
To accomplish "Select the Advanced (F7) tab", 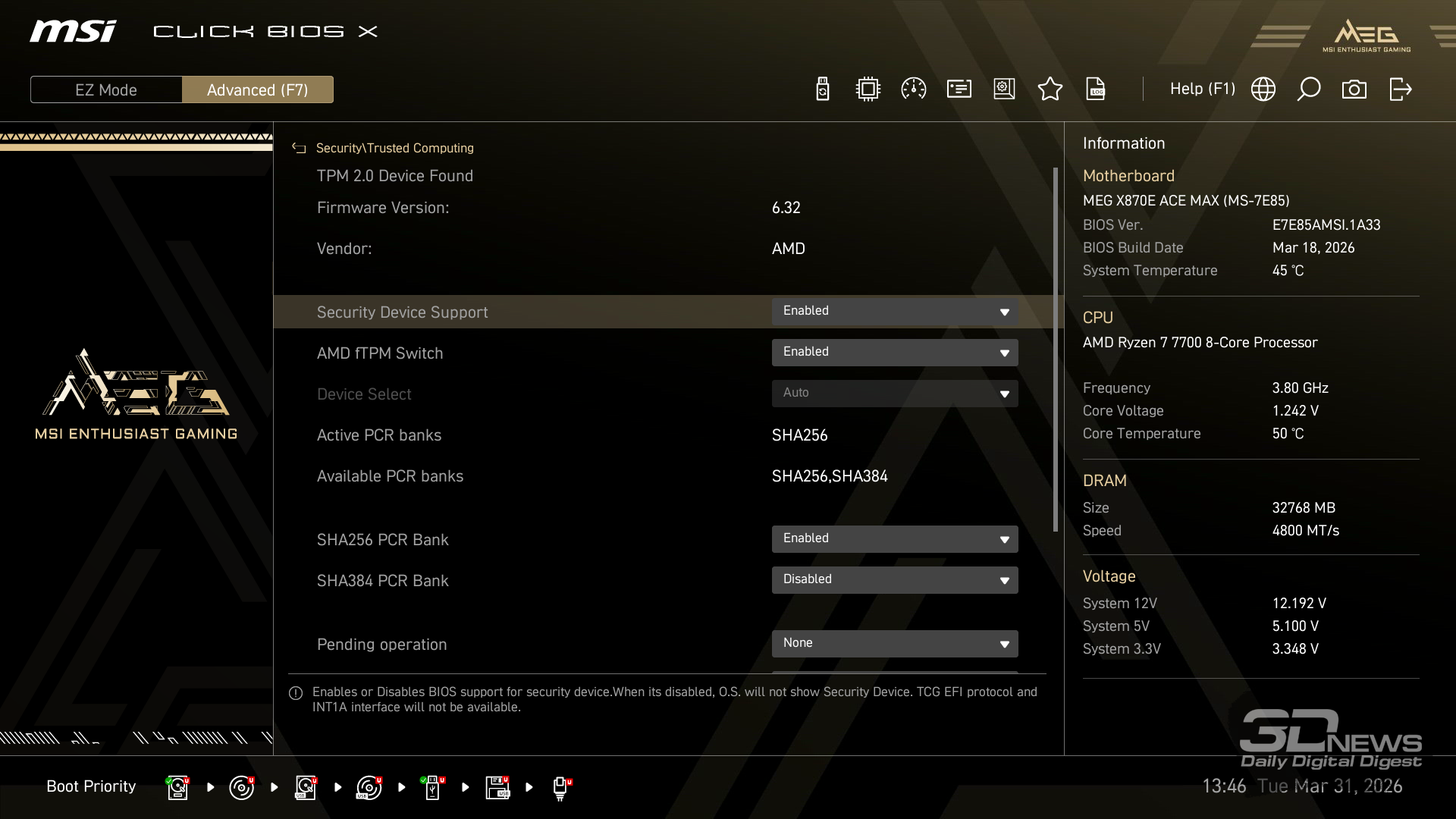I will click(257, 89).
